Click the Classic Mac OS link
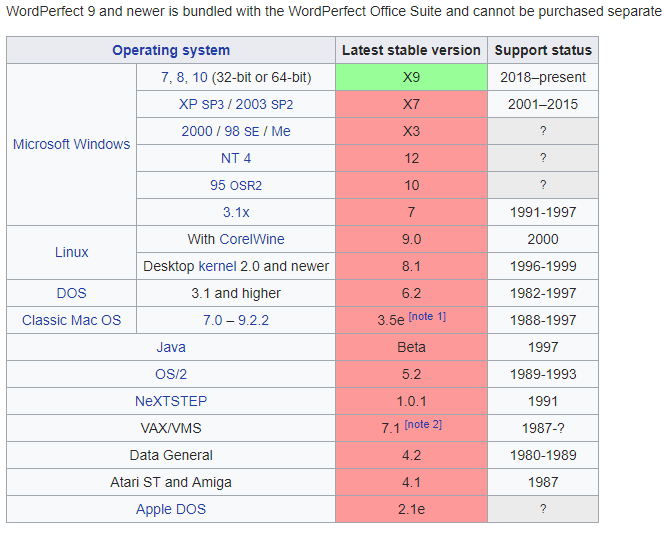Image resolution: width=662 pixels, height=536 pixels. point(71,320)
